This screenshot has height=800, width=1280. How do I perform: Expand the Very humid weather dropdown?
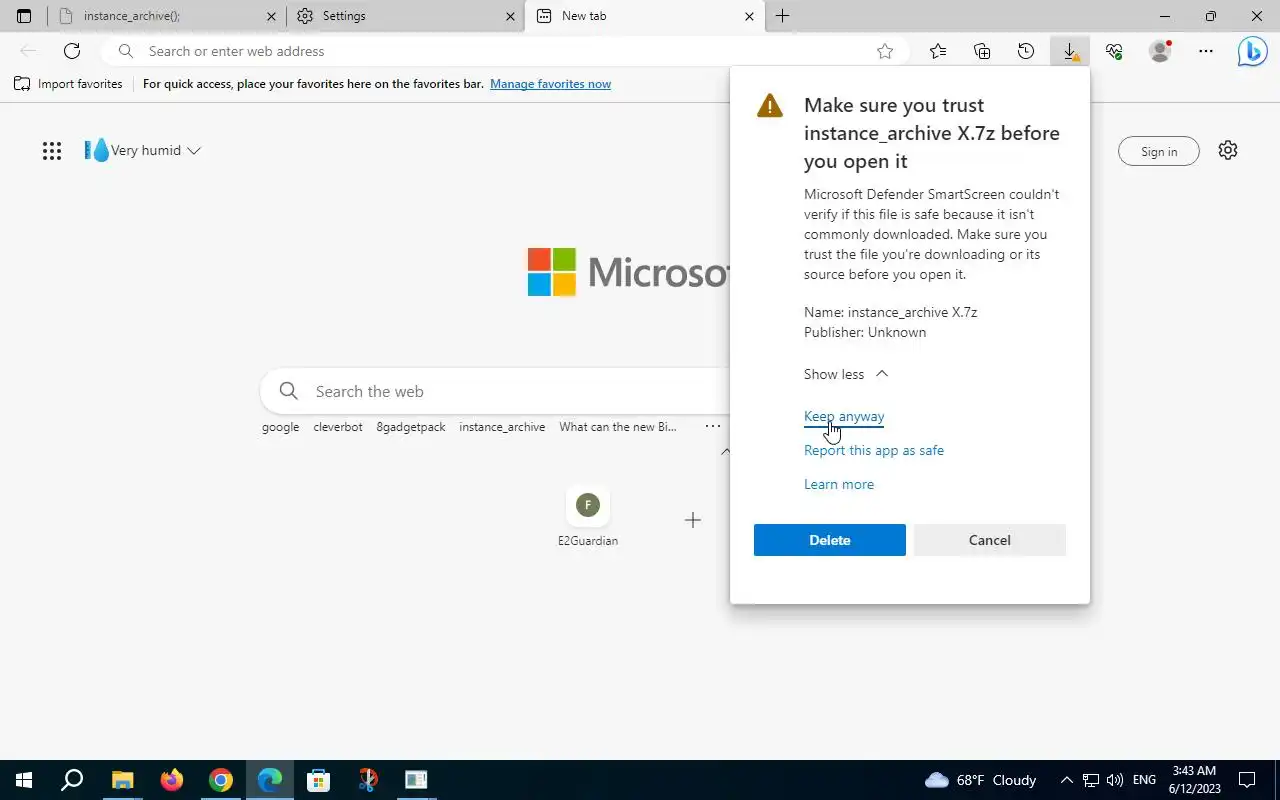pos(143,151)
